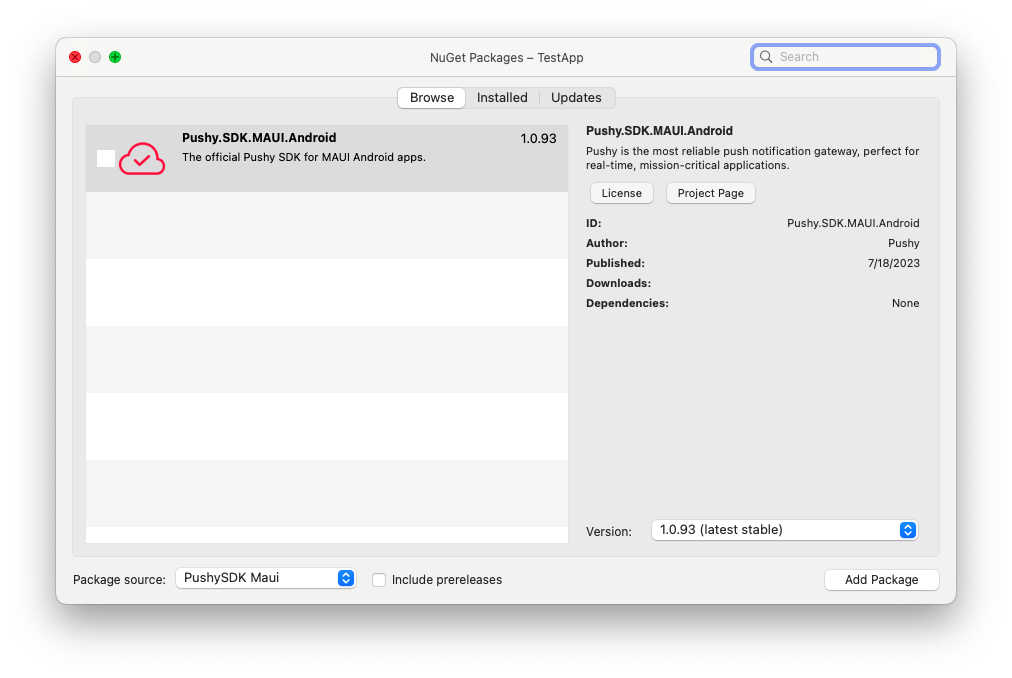Click the Author value Pushy

904,243
